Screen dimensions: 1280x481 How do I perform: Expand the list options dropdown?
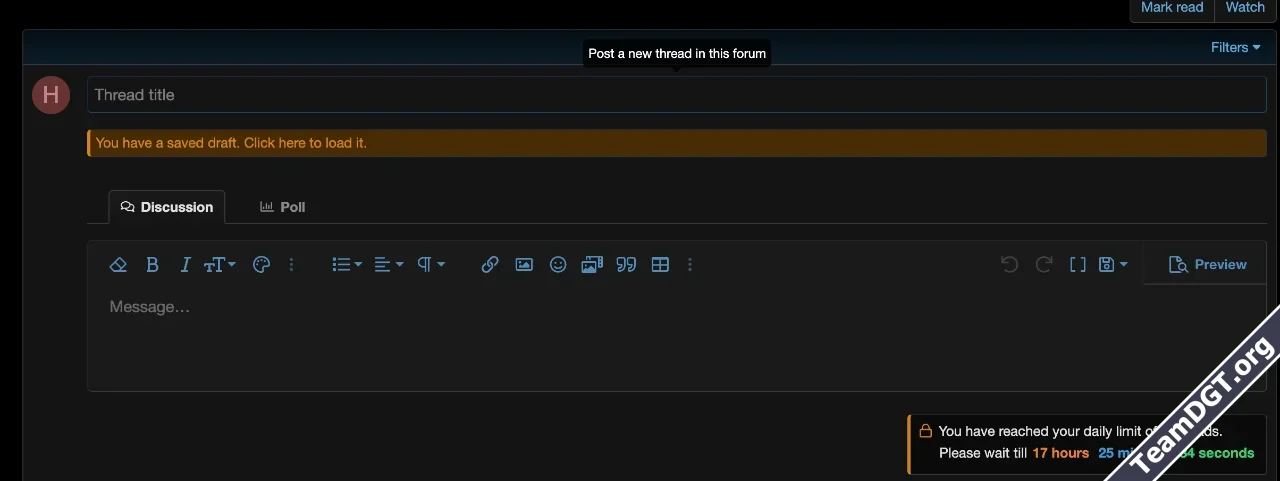[x=346, y=265]
